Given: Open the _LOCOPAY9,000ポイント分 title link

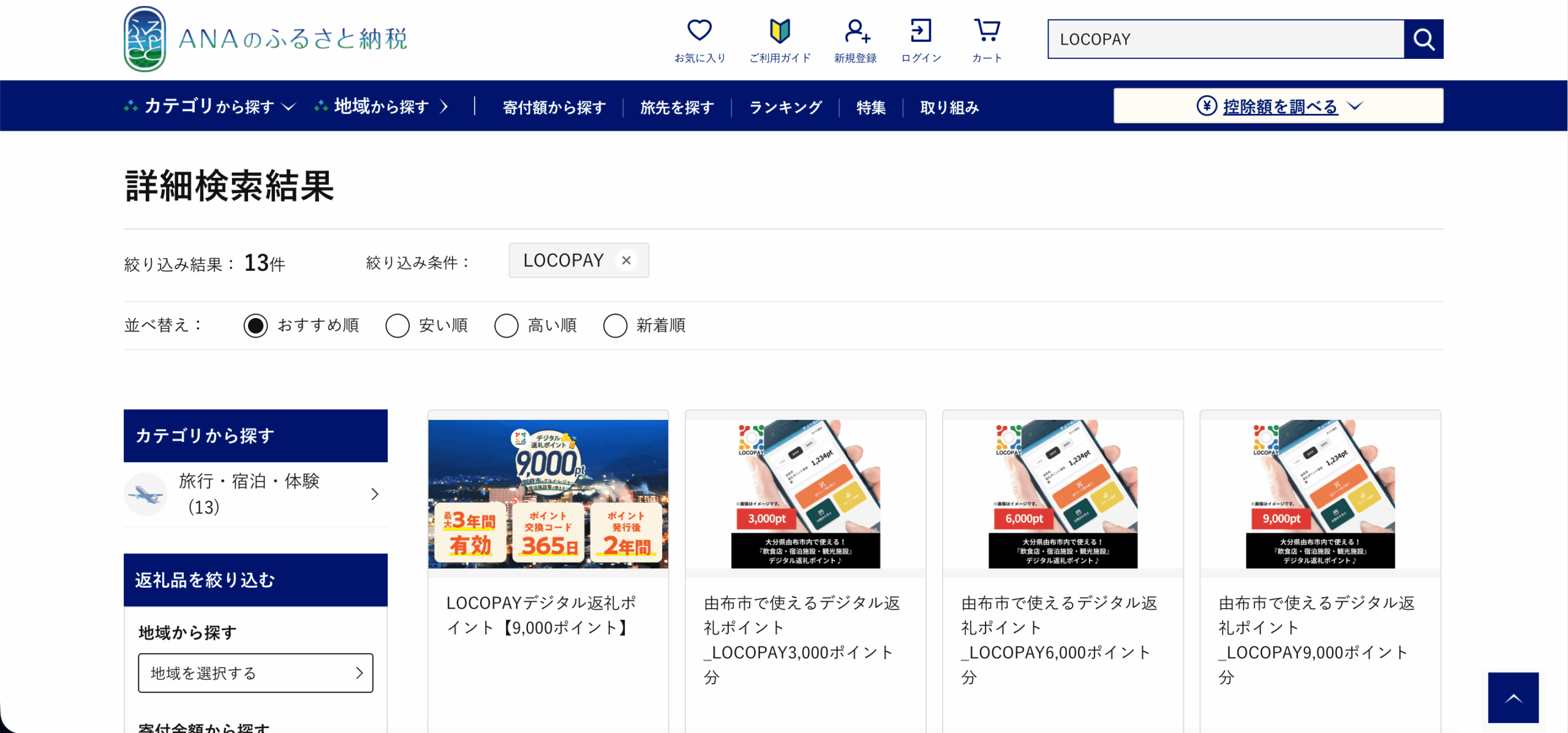Looking at the screenshot, I should pyautogui.click(x=1316, y=640).
